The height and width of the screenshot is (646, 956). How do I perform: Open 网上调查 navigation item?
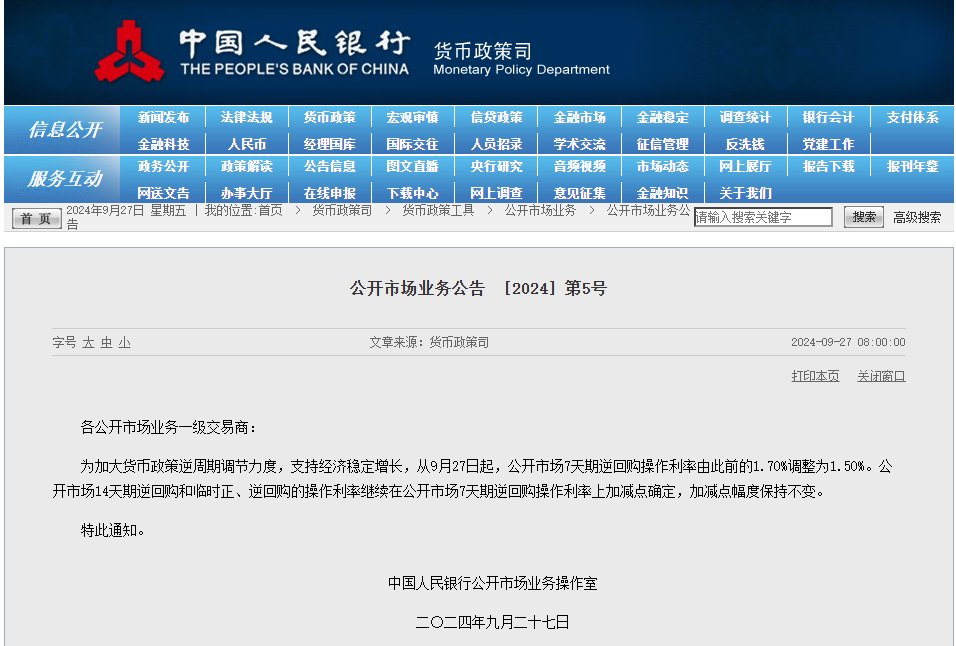point(496,193)
